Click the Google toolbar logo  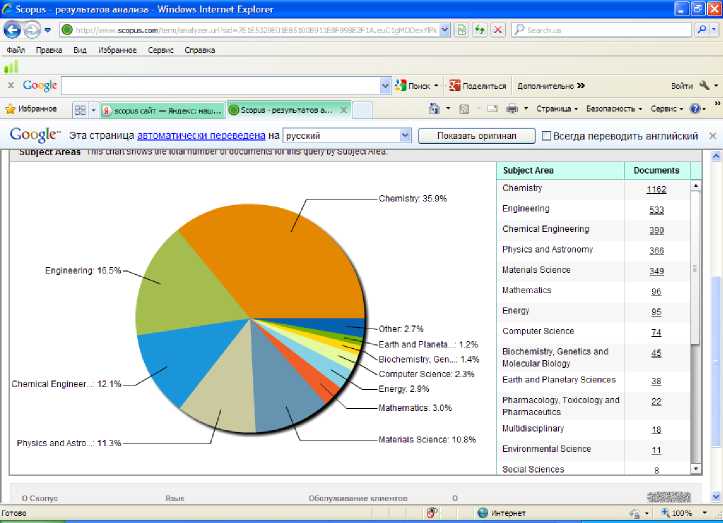point(40,86)
